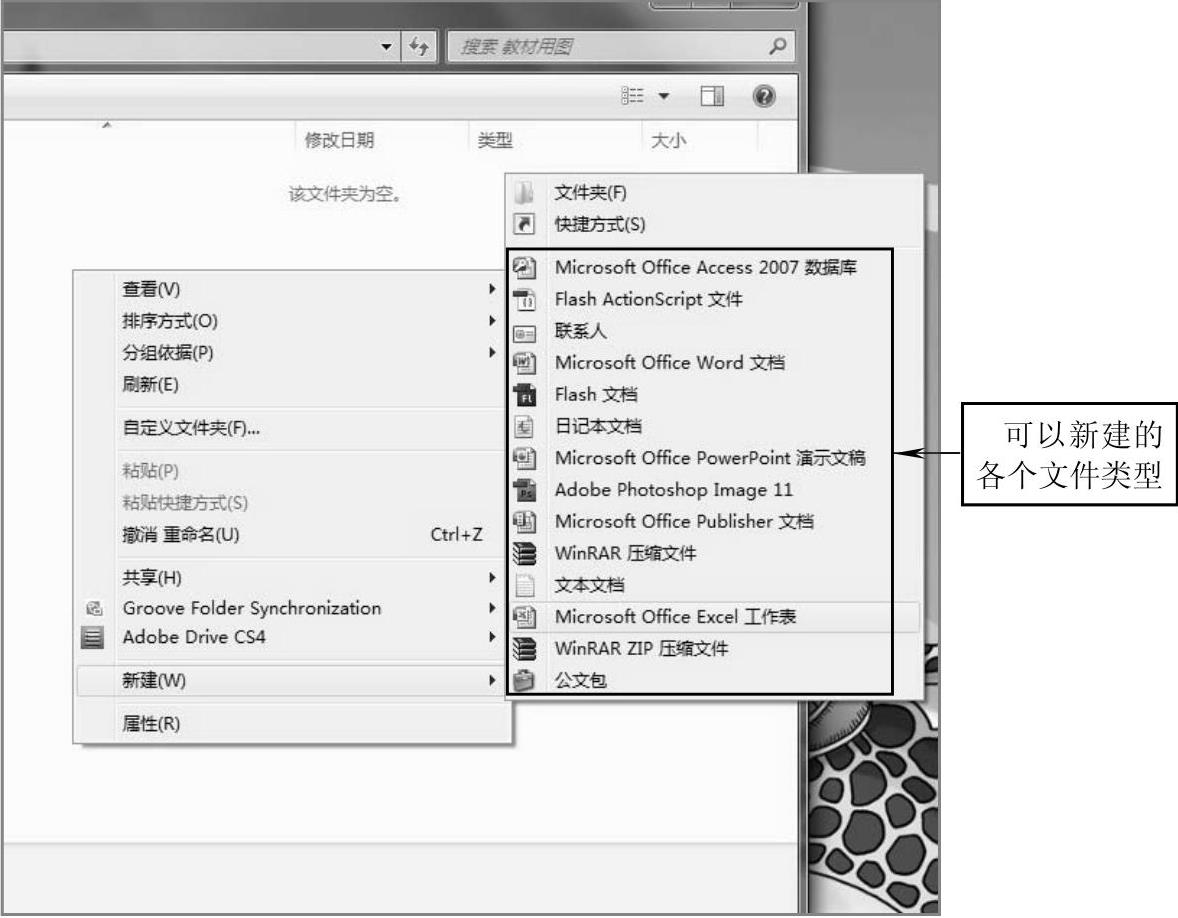Create Microsoft Office Publisher 文档
This screenshot has height=918, width=1178.
click(714, 521)
